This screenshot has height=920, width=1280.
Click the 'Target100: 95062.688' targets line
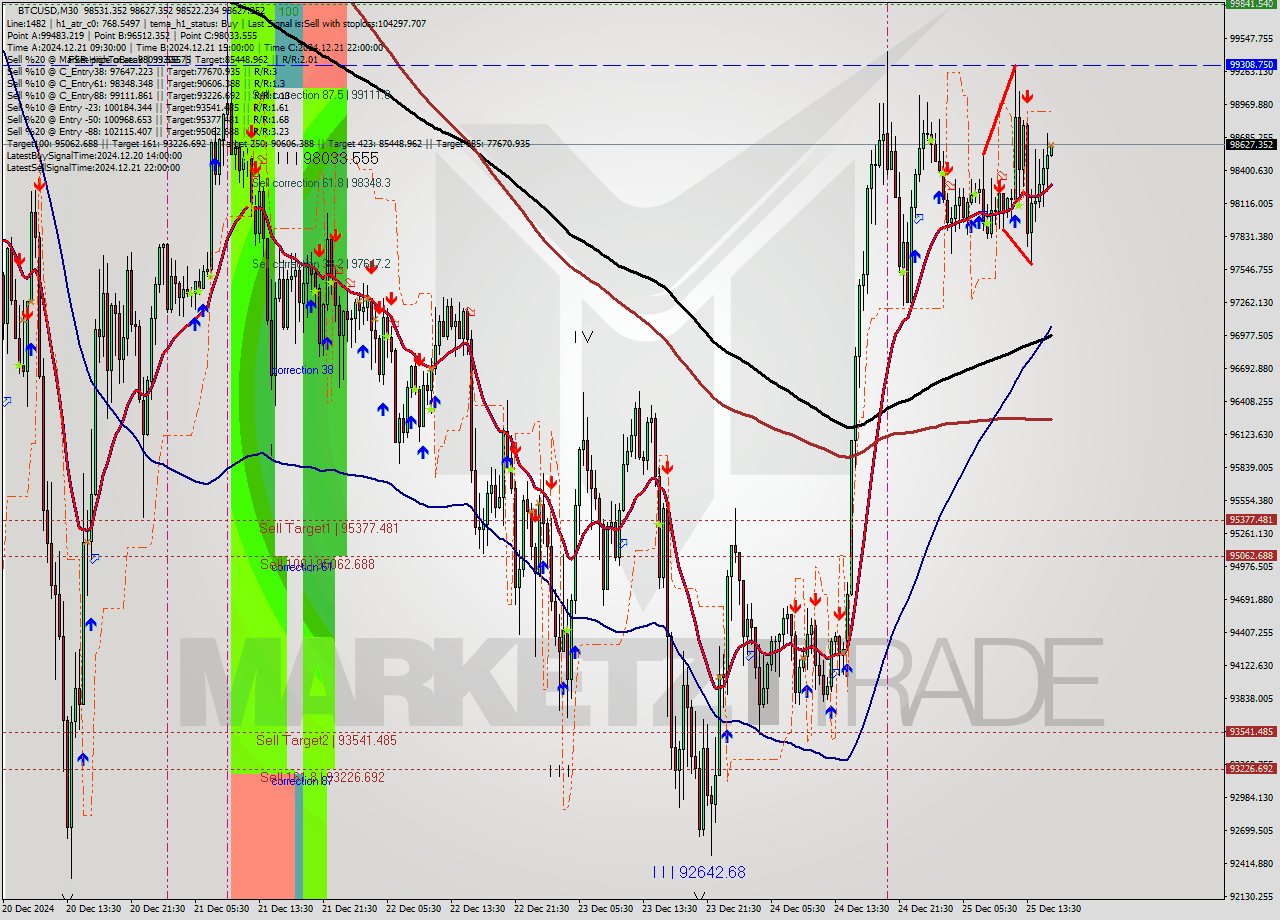(268, 143)
